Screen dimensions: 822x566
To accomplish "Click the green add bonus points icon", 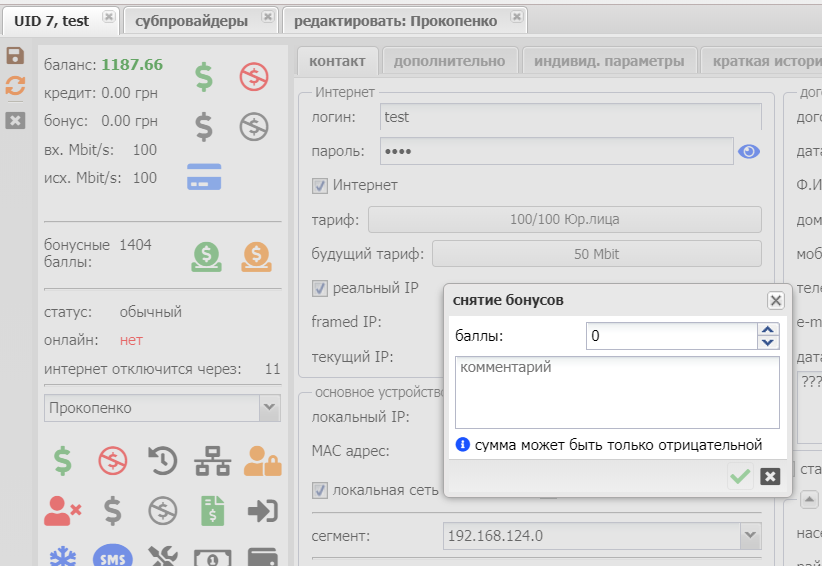I will coord(206,257).
